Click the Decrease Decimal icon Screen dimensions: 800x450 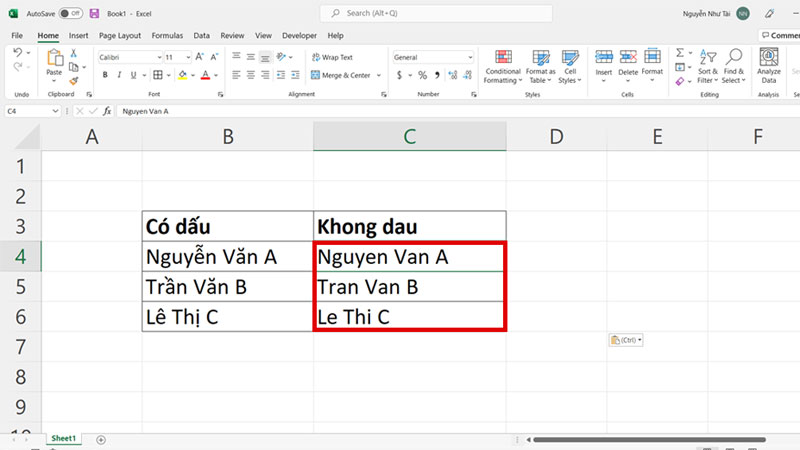point(468,75)
